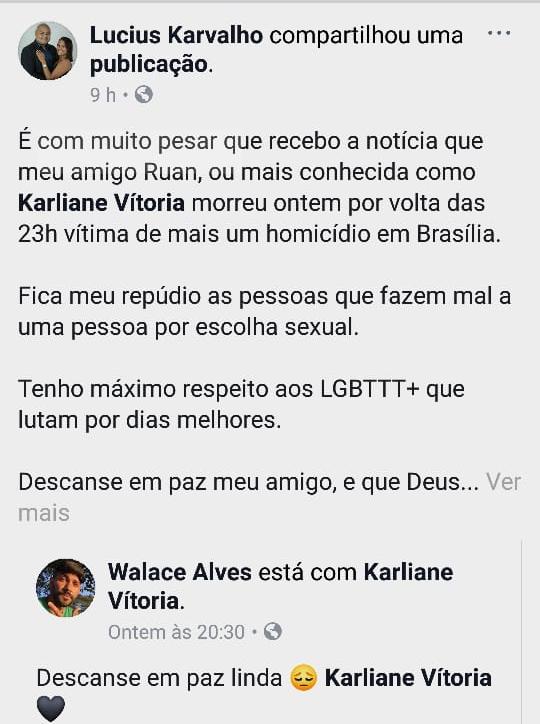Open Walace Alves's profile picture
The height and width of the screenshot is (724, 540).
point(66,588)
